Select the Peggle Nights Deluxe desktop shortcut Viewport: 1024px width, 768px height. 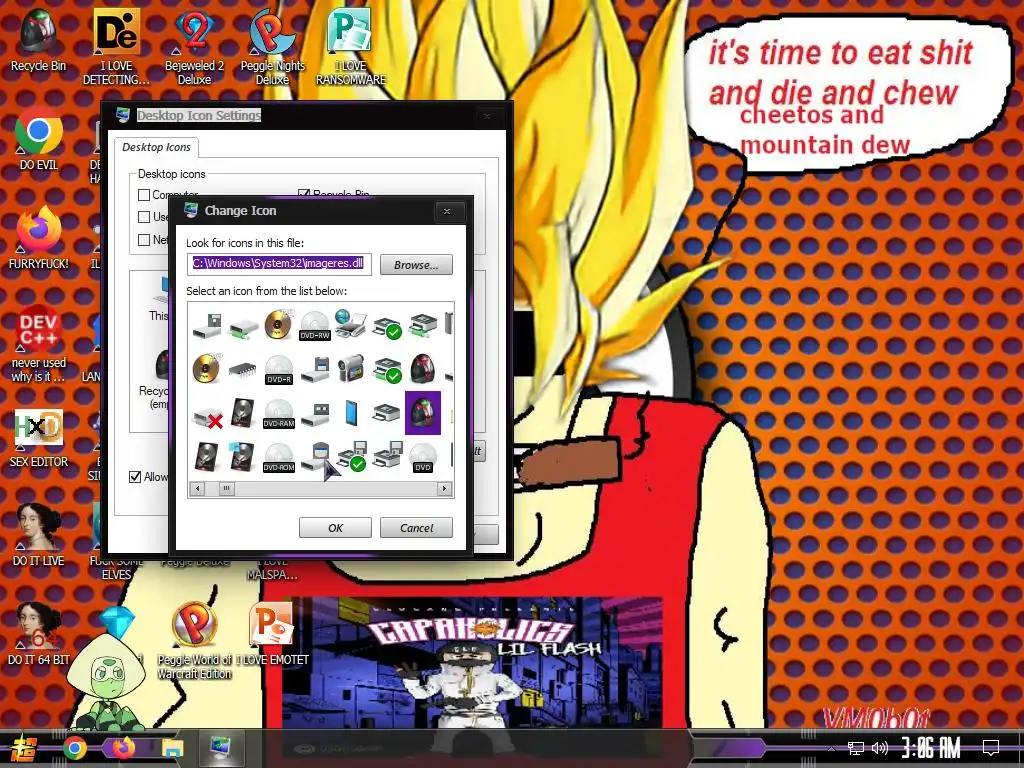pos(272,46)
